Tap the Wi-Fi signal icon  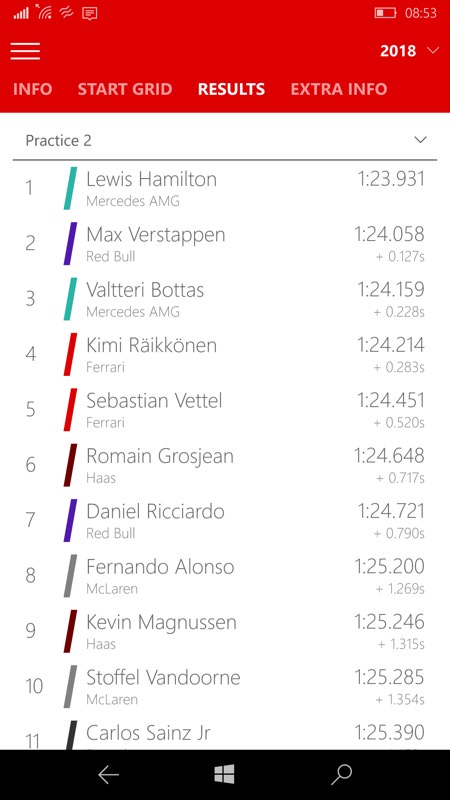[x=44, y=12]
